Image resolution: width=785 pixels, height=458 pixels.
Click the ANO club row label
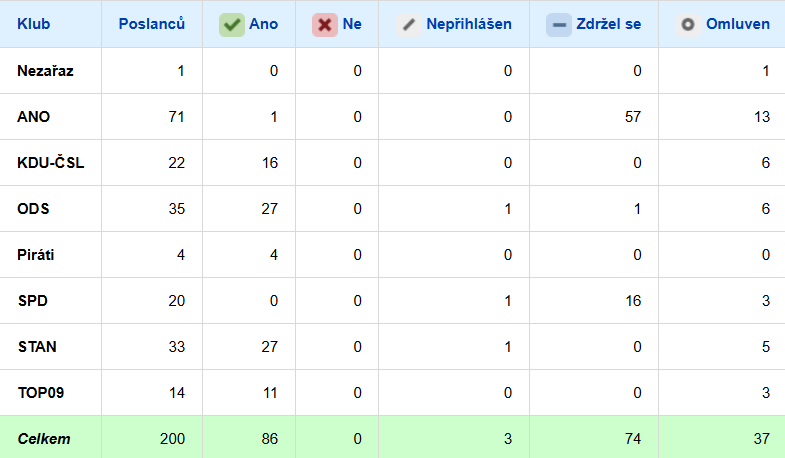[x=34, y=117]
